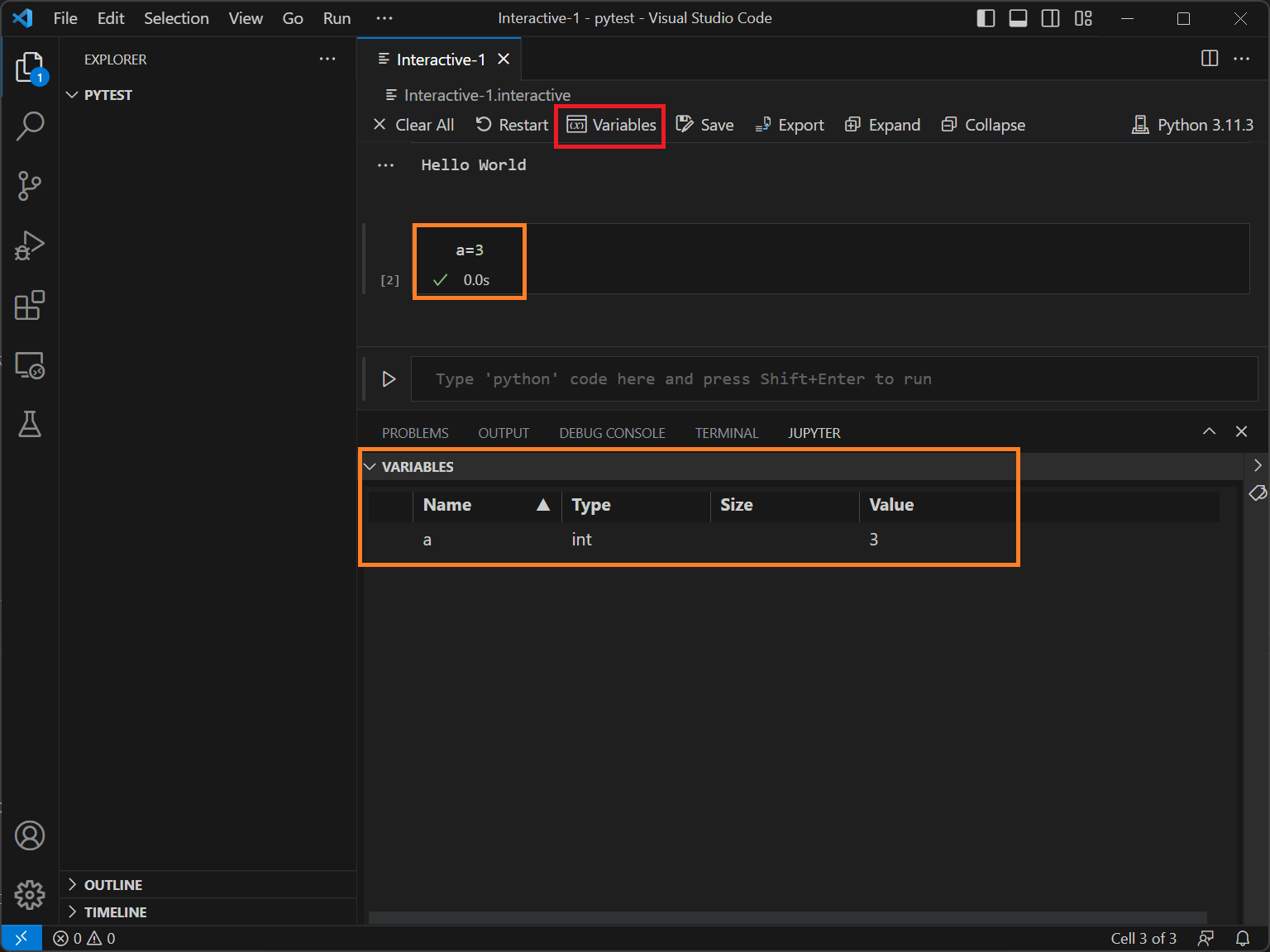Open the Extensions view
1270x952 pixels.
tap(30, 305)
